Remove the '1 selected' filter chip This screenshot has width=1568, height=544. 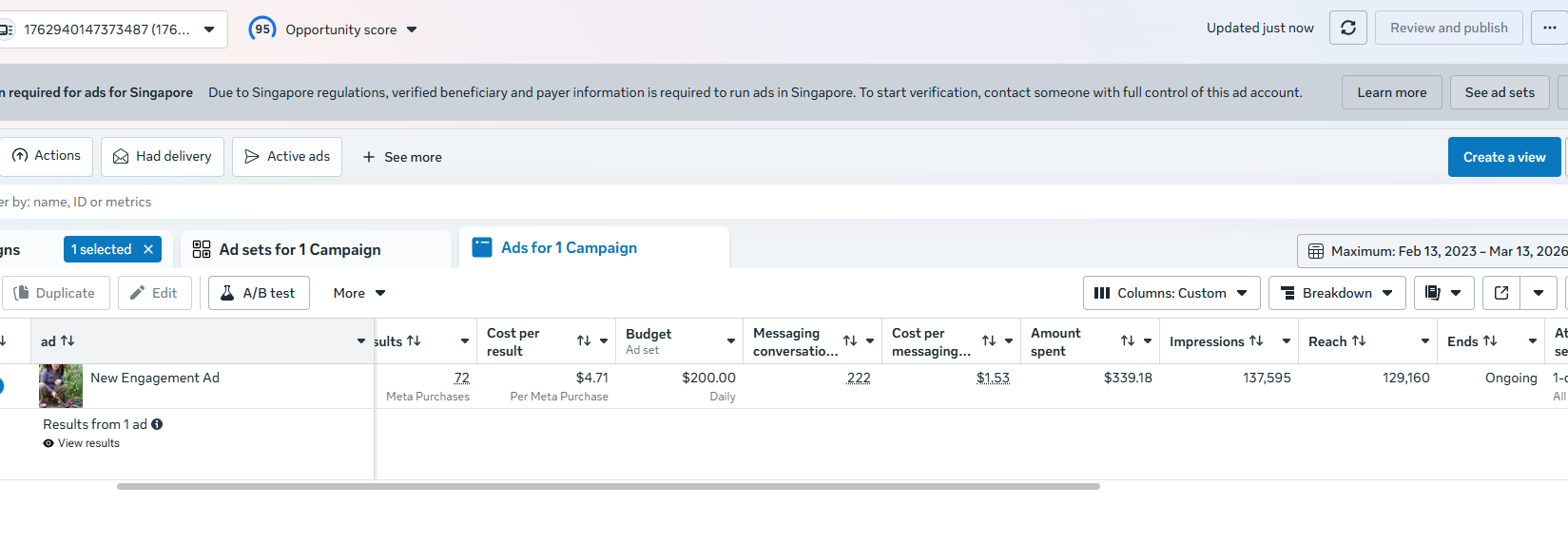coord(148,249)
